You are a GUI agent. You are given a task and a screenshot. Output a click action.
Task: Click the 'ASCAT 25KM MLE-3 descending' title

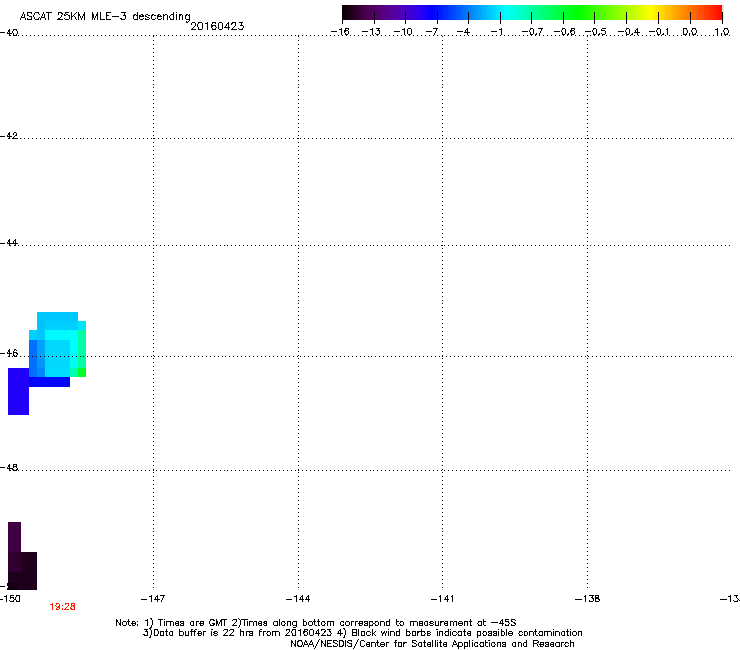click(105, 17)
